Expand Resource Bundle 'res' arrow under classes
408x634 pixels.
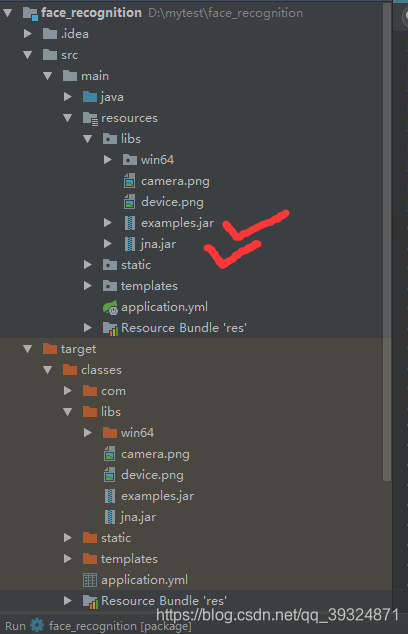pos(68,600)
